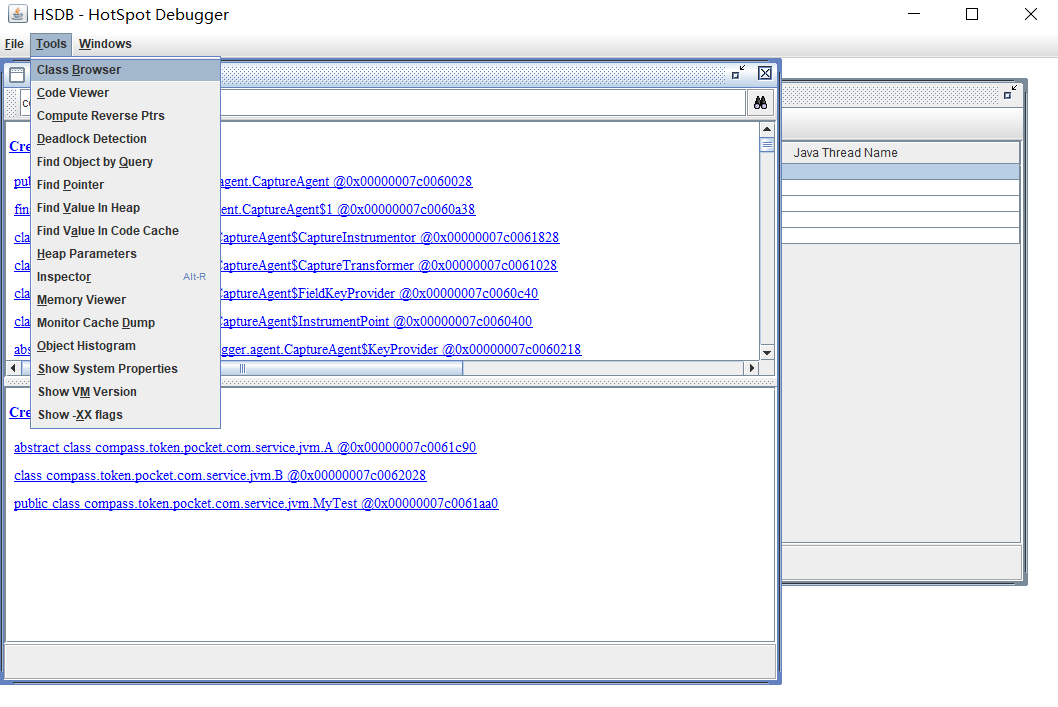Maximize the Class Browser internal window
The height and width of the screenshot is (707, 1058).
(738, 73)
